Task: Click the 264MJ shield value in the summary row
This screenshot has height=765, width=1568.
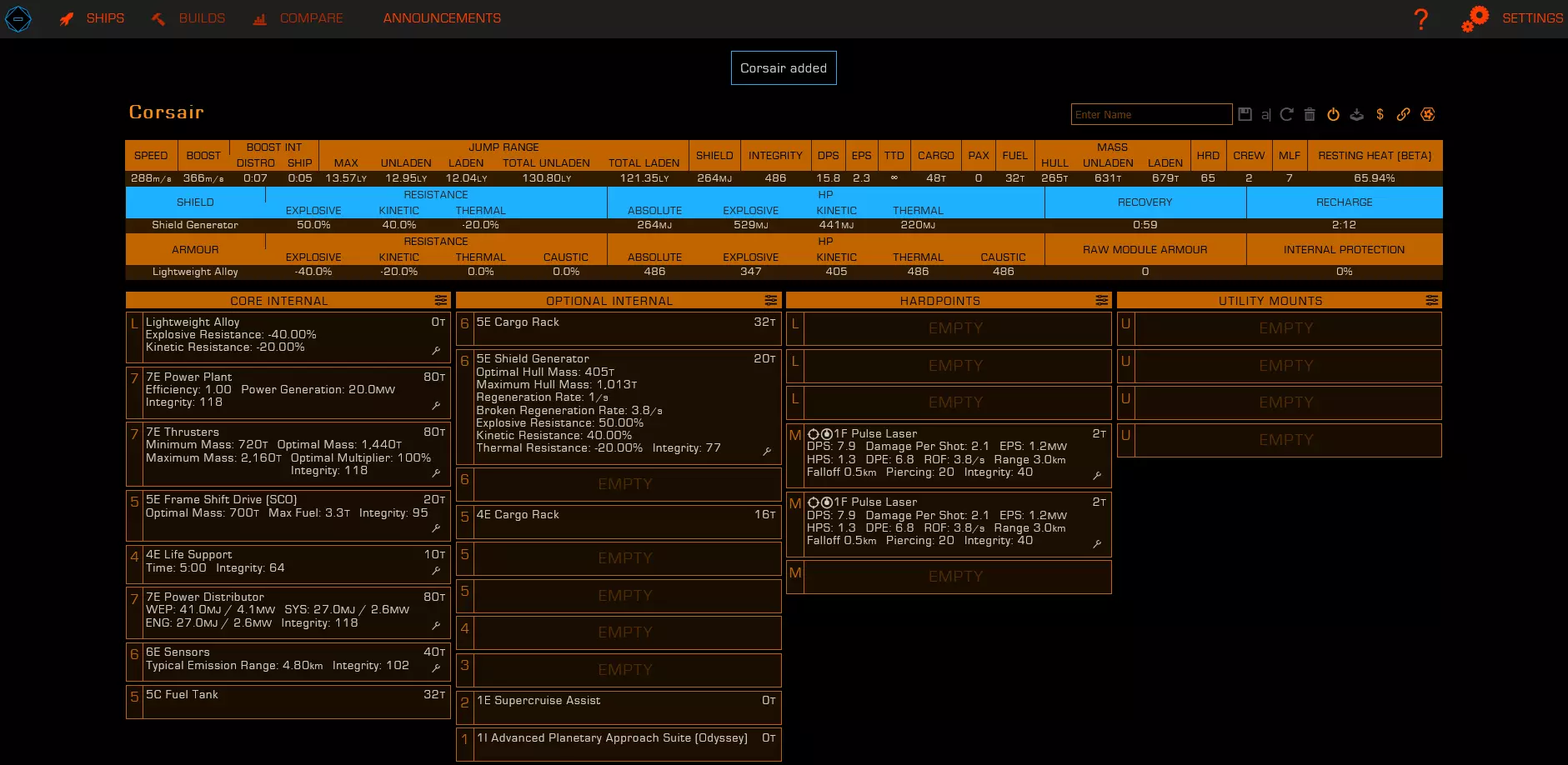Action: pyautogui.click(x=714, y=178)
